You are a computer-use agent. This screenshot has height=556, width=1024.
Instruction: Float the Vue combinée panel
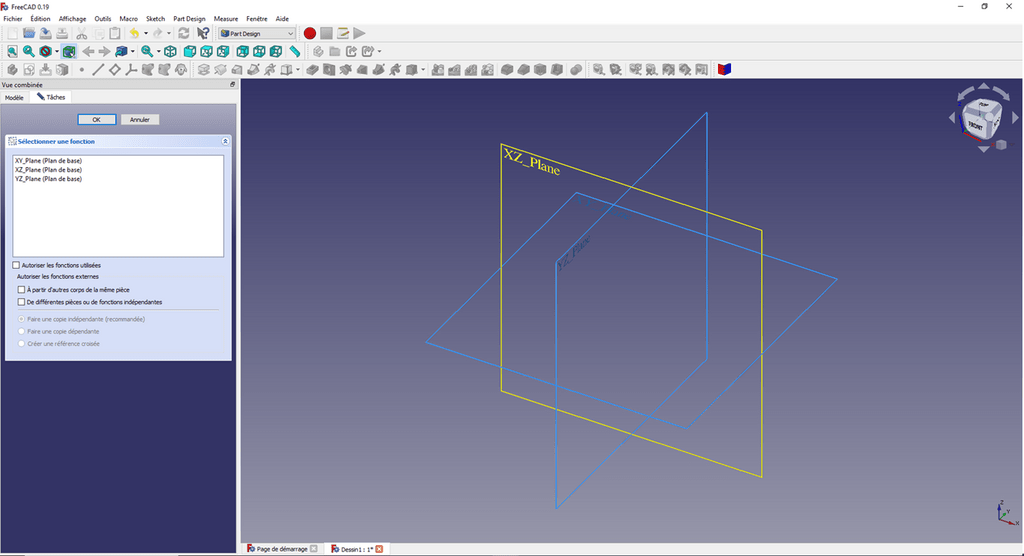click(232, 85)
